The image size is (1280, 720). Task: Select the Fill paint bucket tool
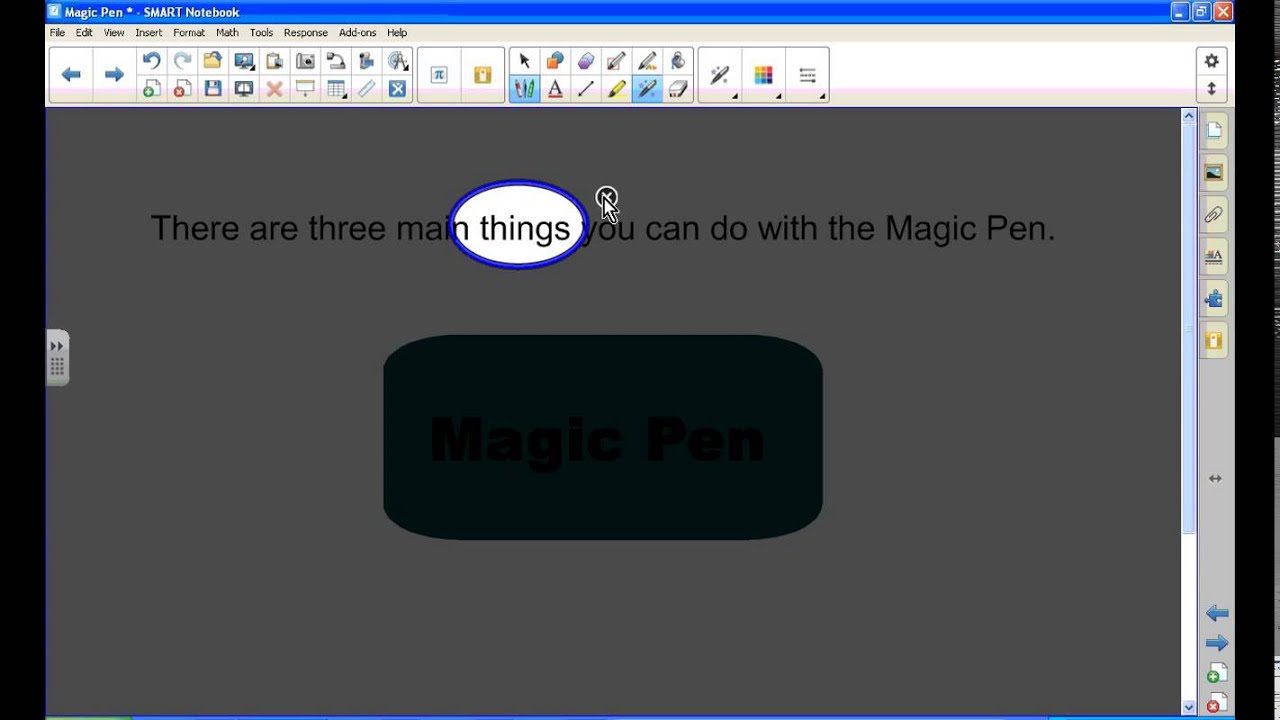678,61
